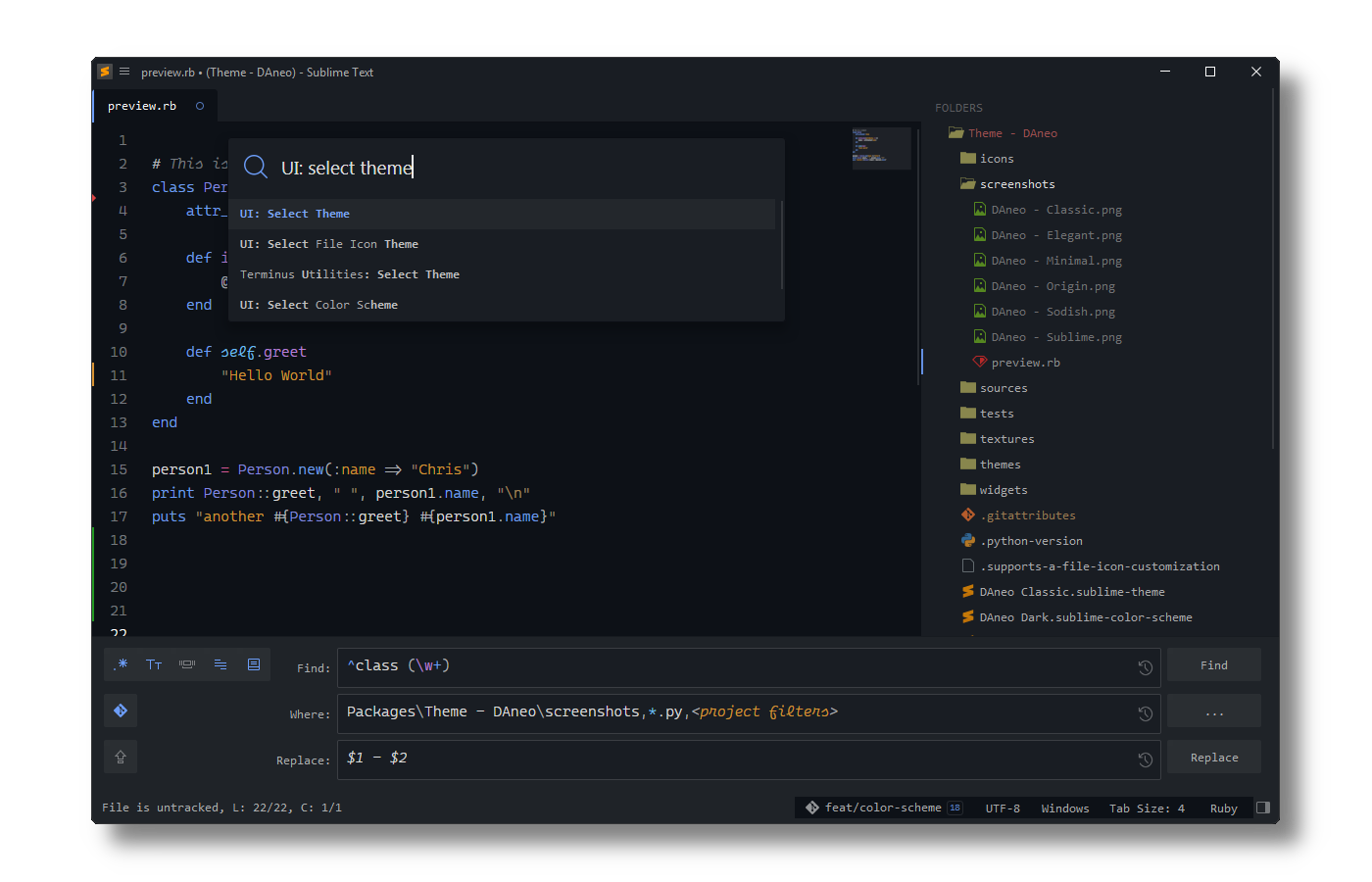Open history for the Where field
Screen dimensions: 1372x882
coord(1145,713)
